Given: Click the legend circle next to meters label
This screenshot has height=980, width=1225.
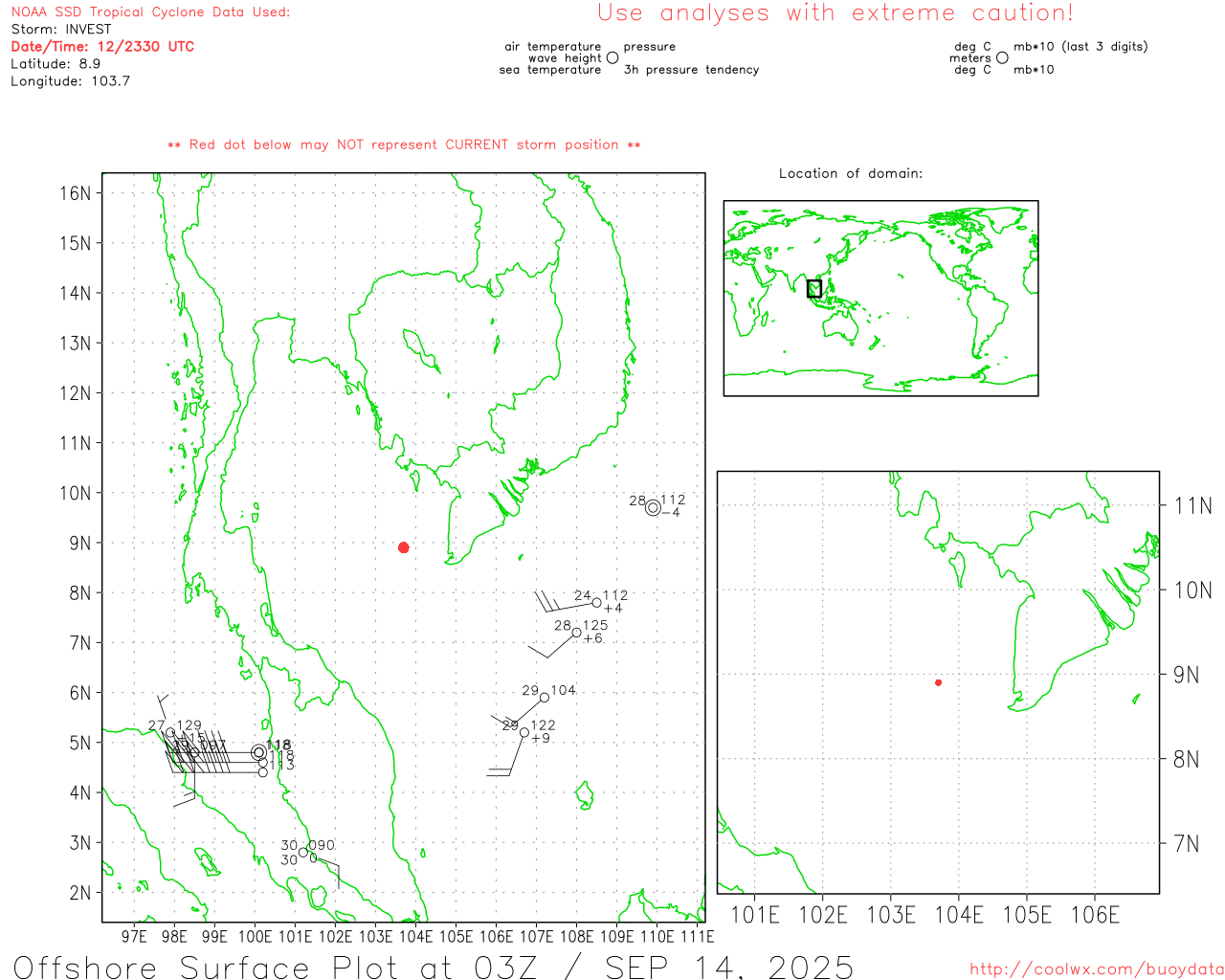Looking at the screenshot, I should click(1002, 57).
